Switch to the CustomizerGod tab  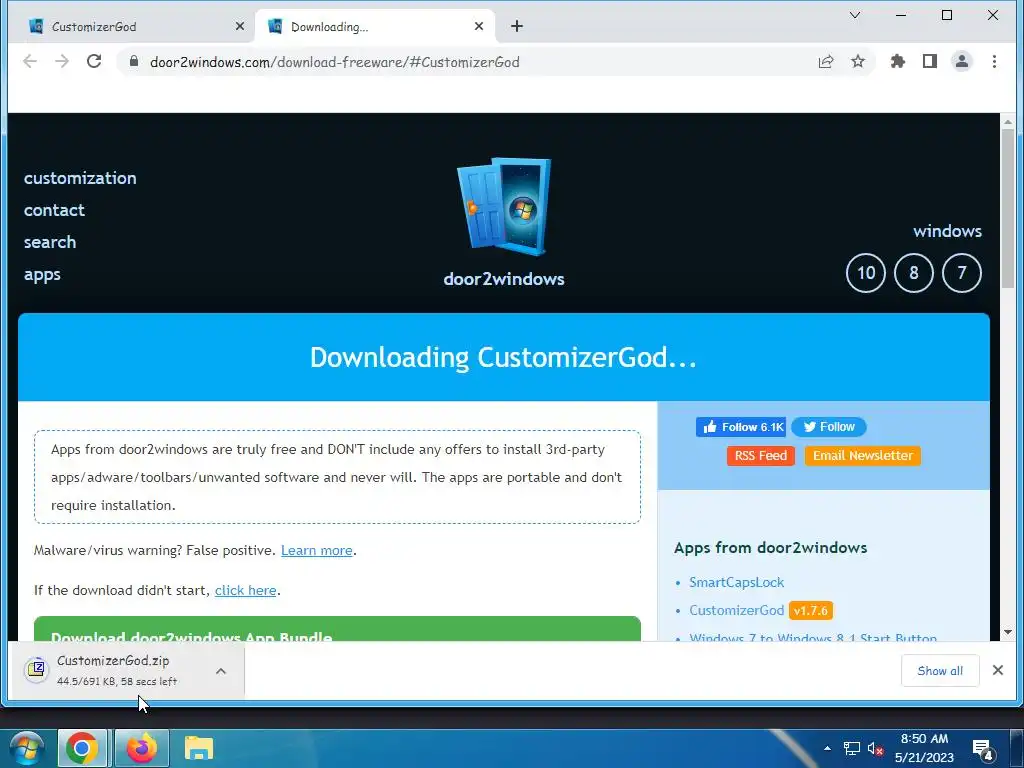coord(131,26)
